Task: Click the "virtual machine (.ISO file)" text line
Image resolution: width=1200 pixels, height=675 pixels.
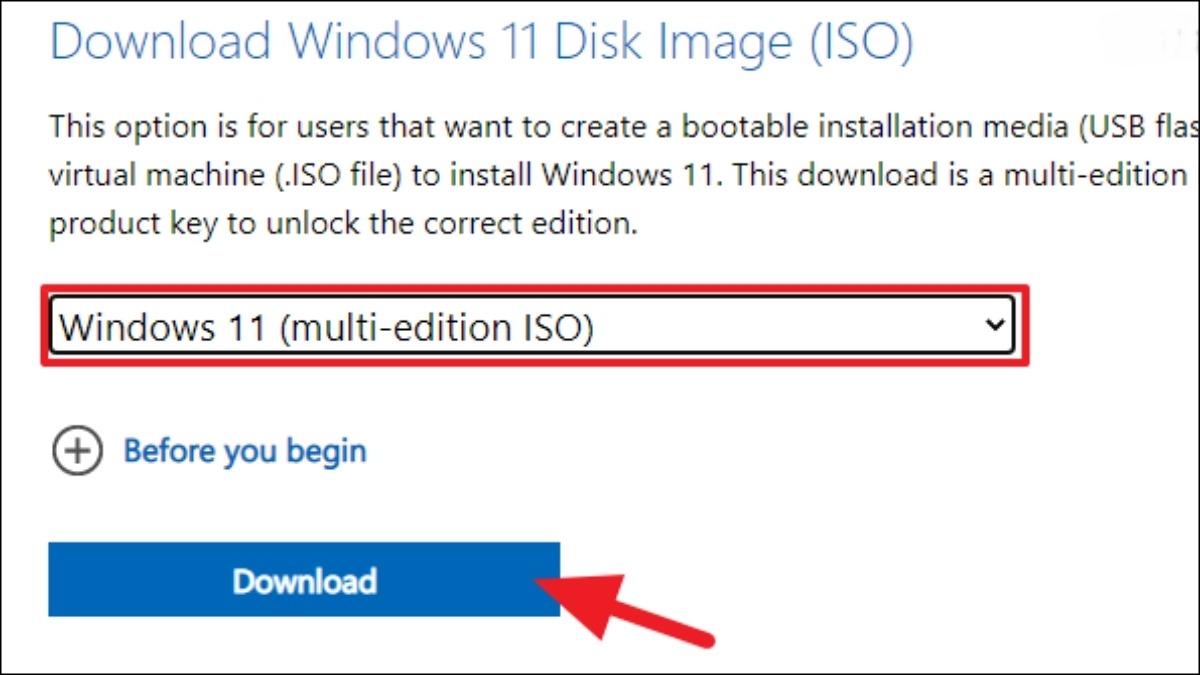Action: (x=228, y=175)
